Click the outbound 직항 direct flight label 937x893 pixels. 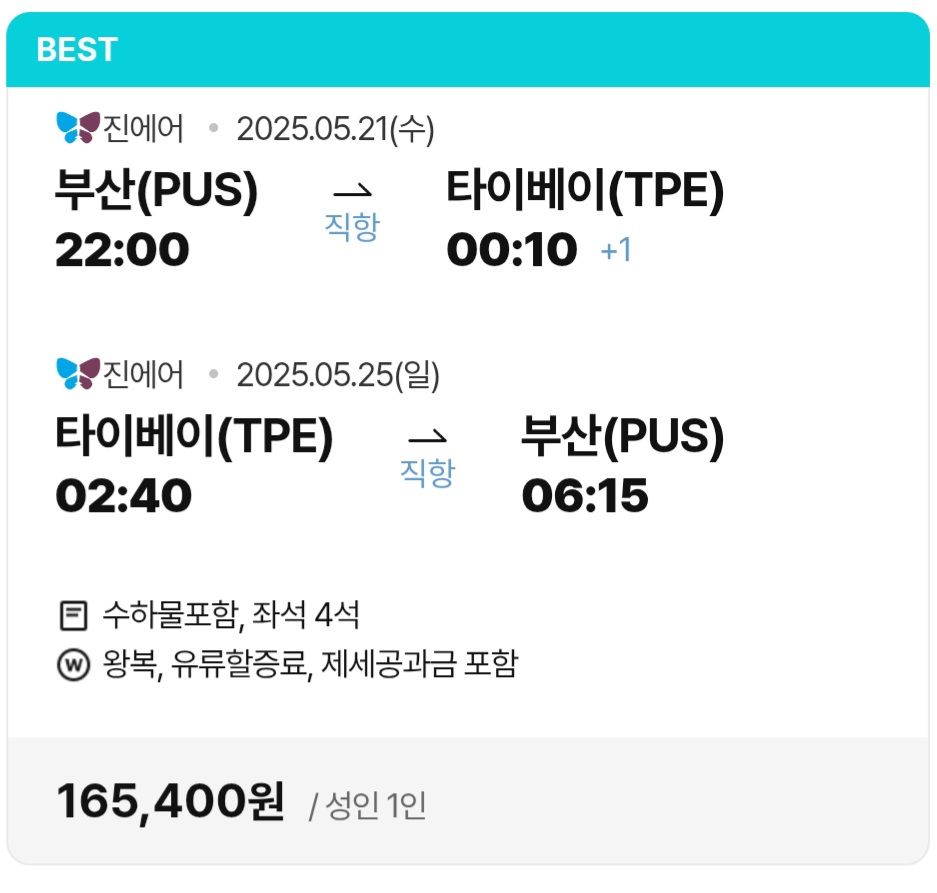click(x=352, y=226)
